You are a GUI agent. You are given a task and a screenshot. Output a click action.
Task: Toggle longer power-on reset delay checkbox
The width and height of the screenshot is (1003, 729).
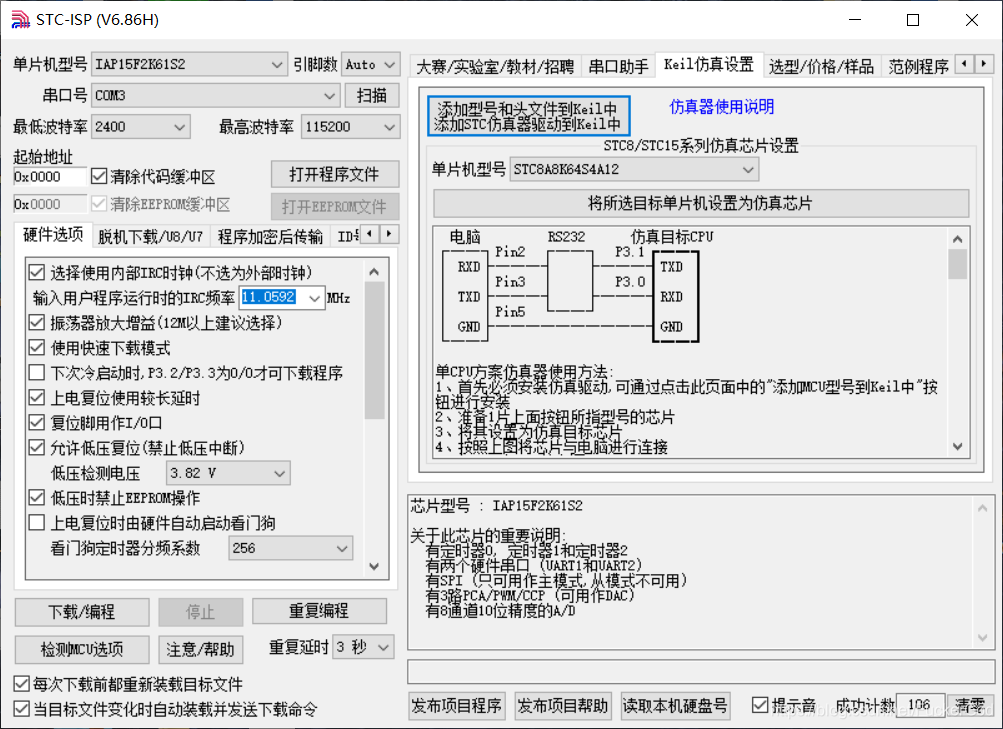click(36, 397)
